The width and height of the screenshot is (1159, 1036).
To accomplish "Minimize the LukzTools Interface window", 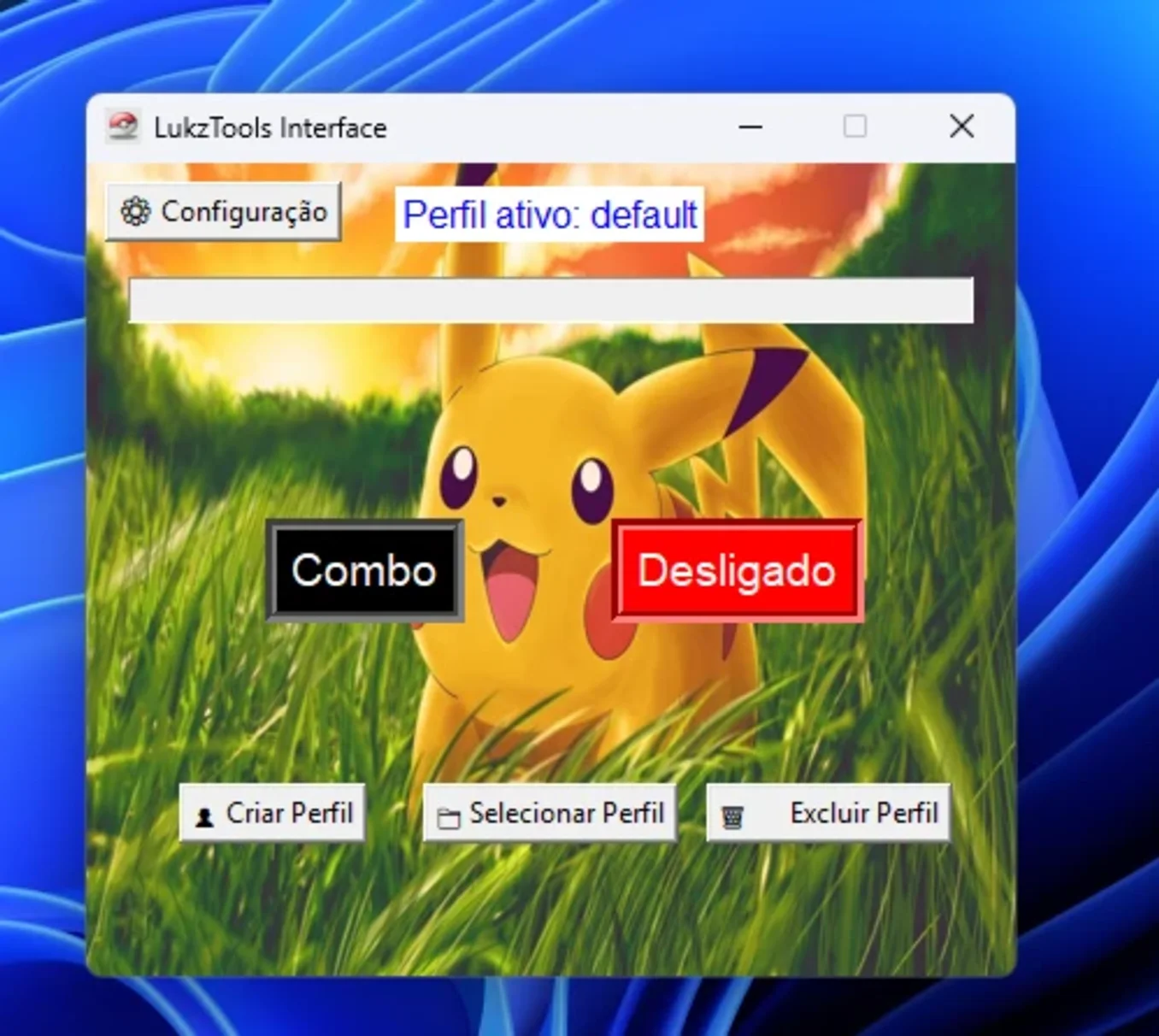I will tap(750, 127).
